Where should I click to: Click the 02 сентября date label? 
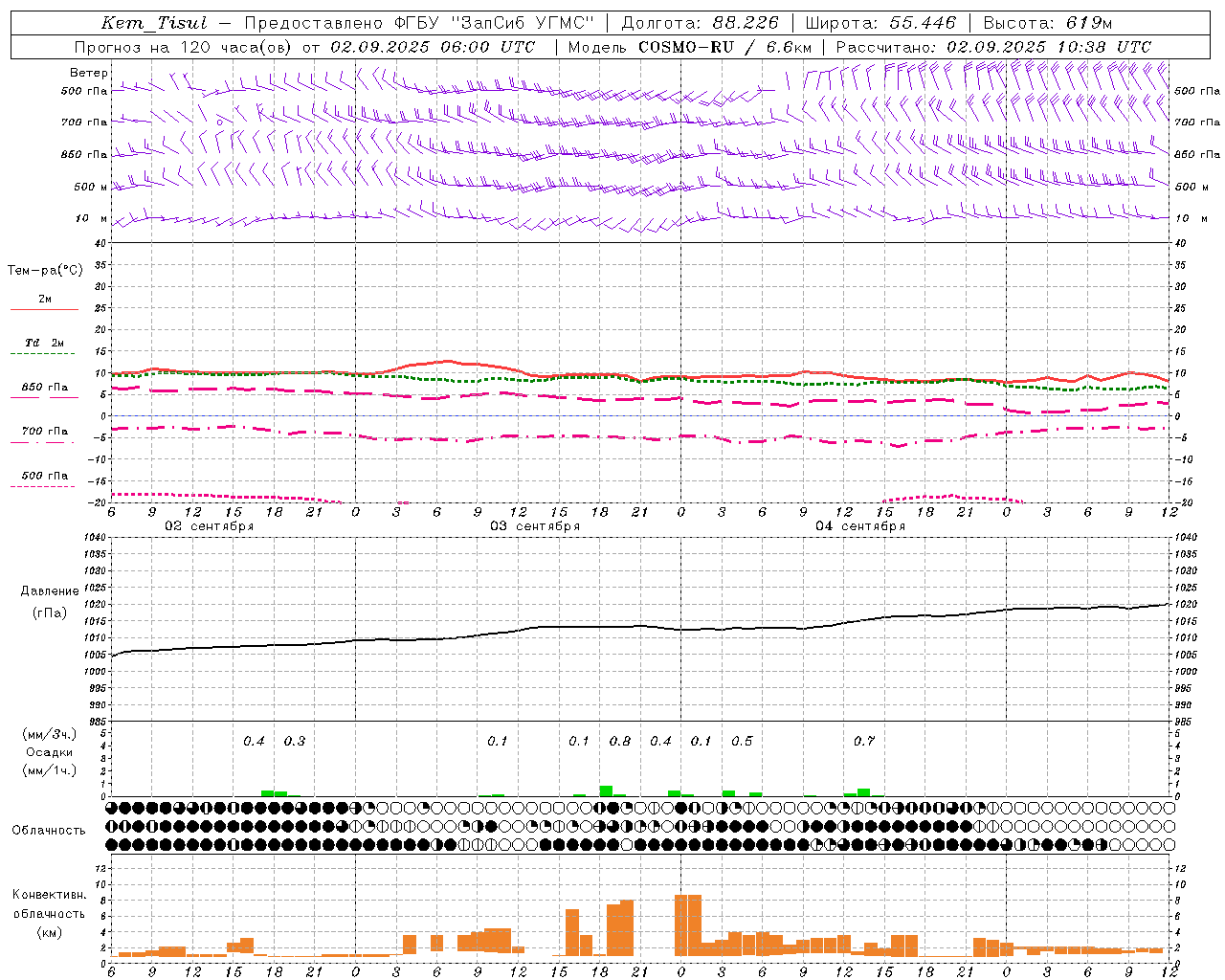(210, 526)
